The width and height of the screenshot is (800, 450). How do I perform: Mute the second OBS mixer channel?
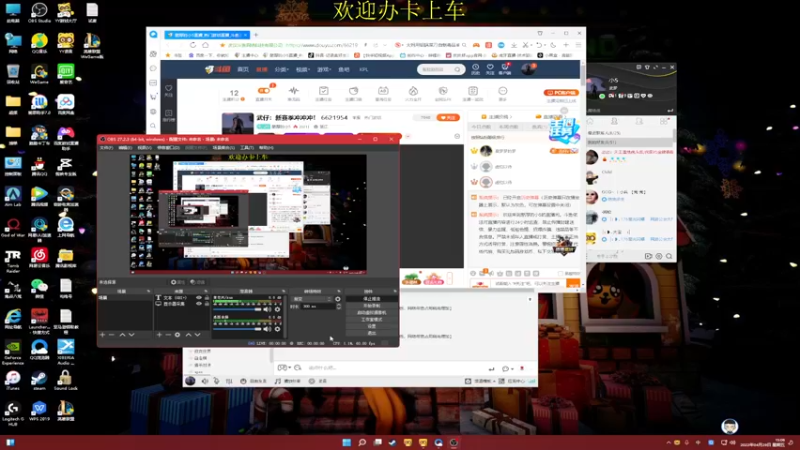pyautogui.click(x=267, y=329)
